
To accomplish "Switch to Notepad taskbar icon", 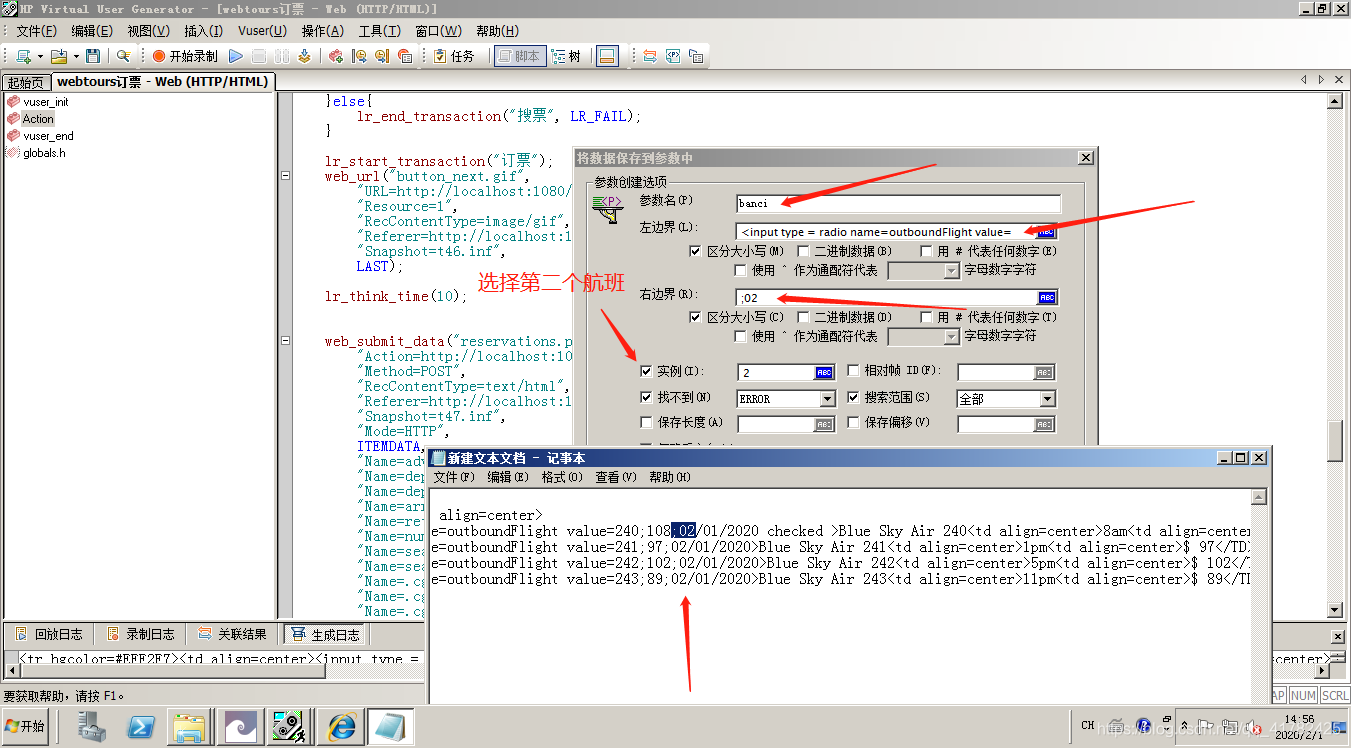I will (x=389, y=726).
